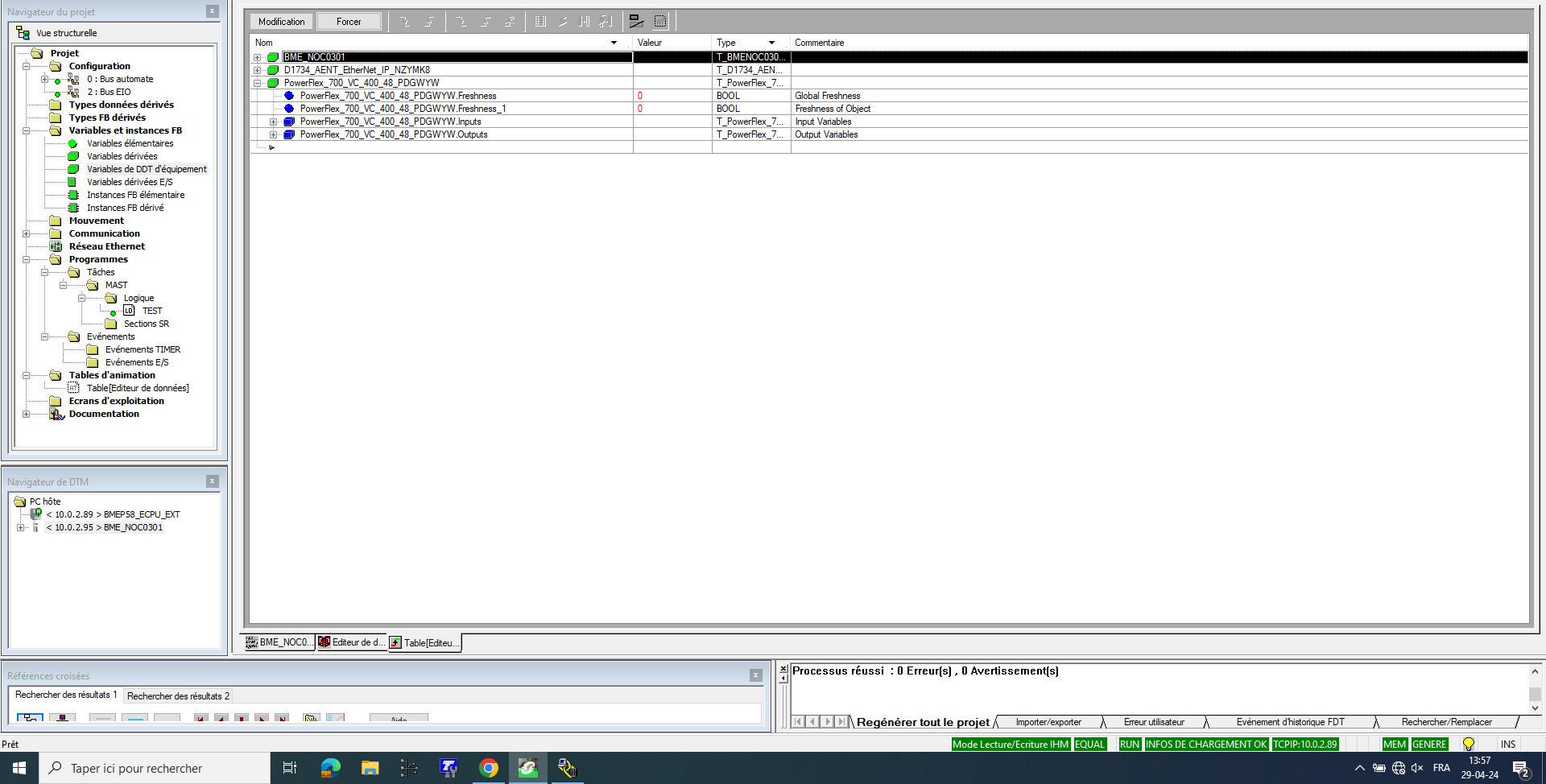Open Rechercher des résultats 2 tab
1546x784 pixels.
pos(178,695)
